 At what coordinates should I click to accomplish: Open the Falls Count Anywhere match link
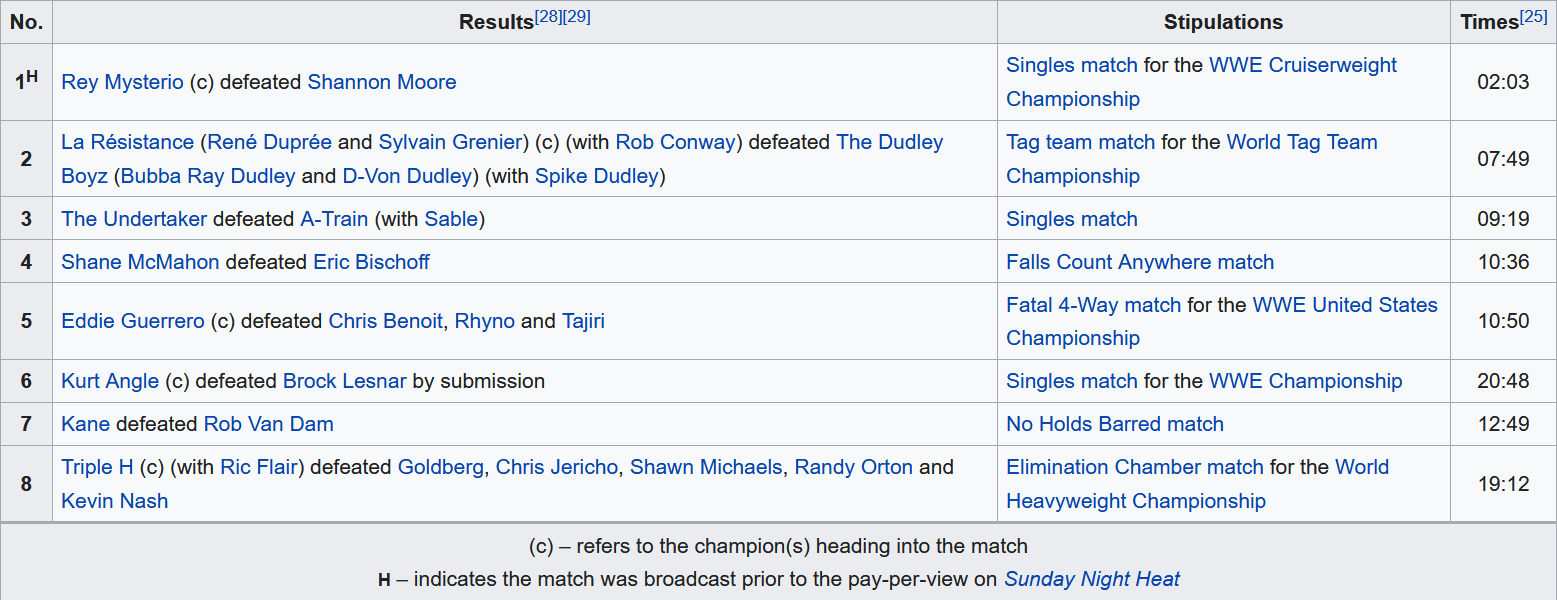coord(1140,262)
